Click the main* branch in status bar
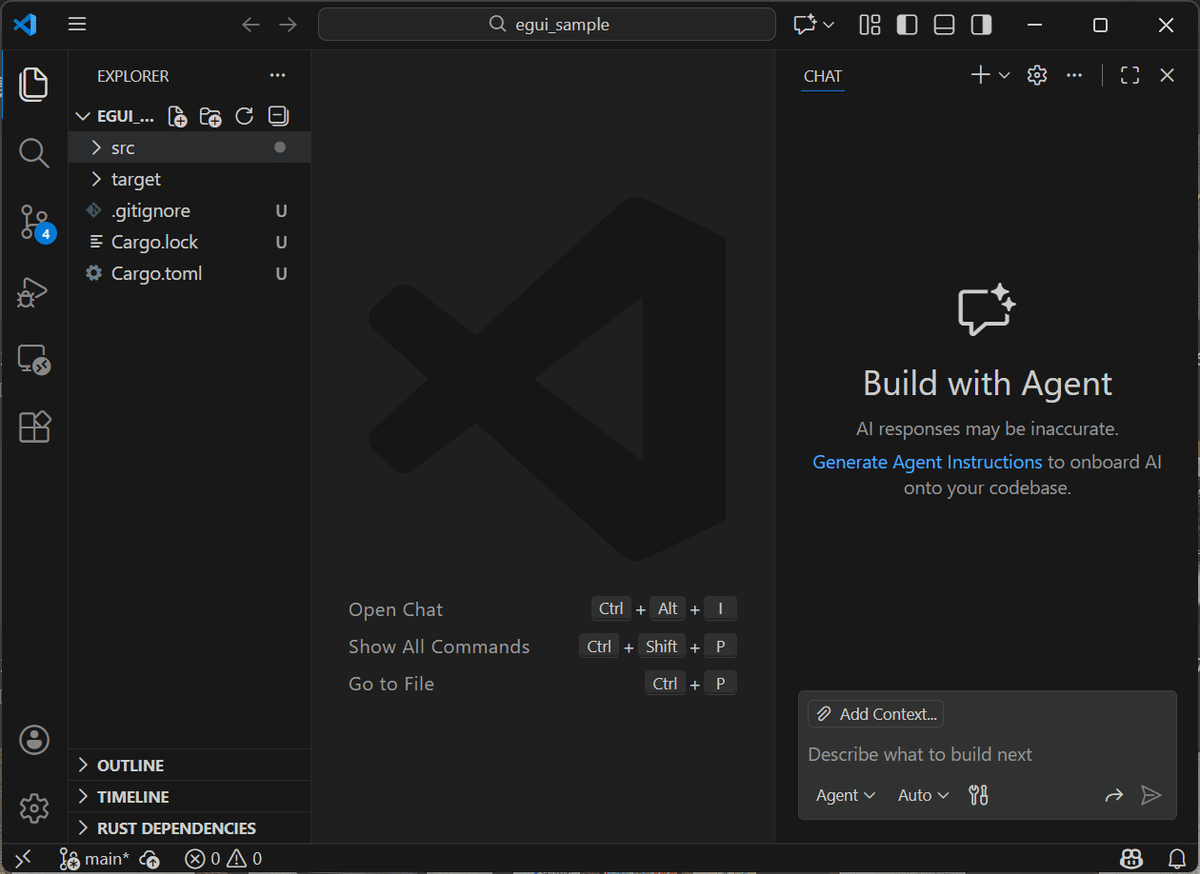 (94, 858)
